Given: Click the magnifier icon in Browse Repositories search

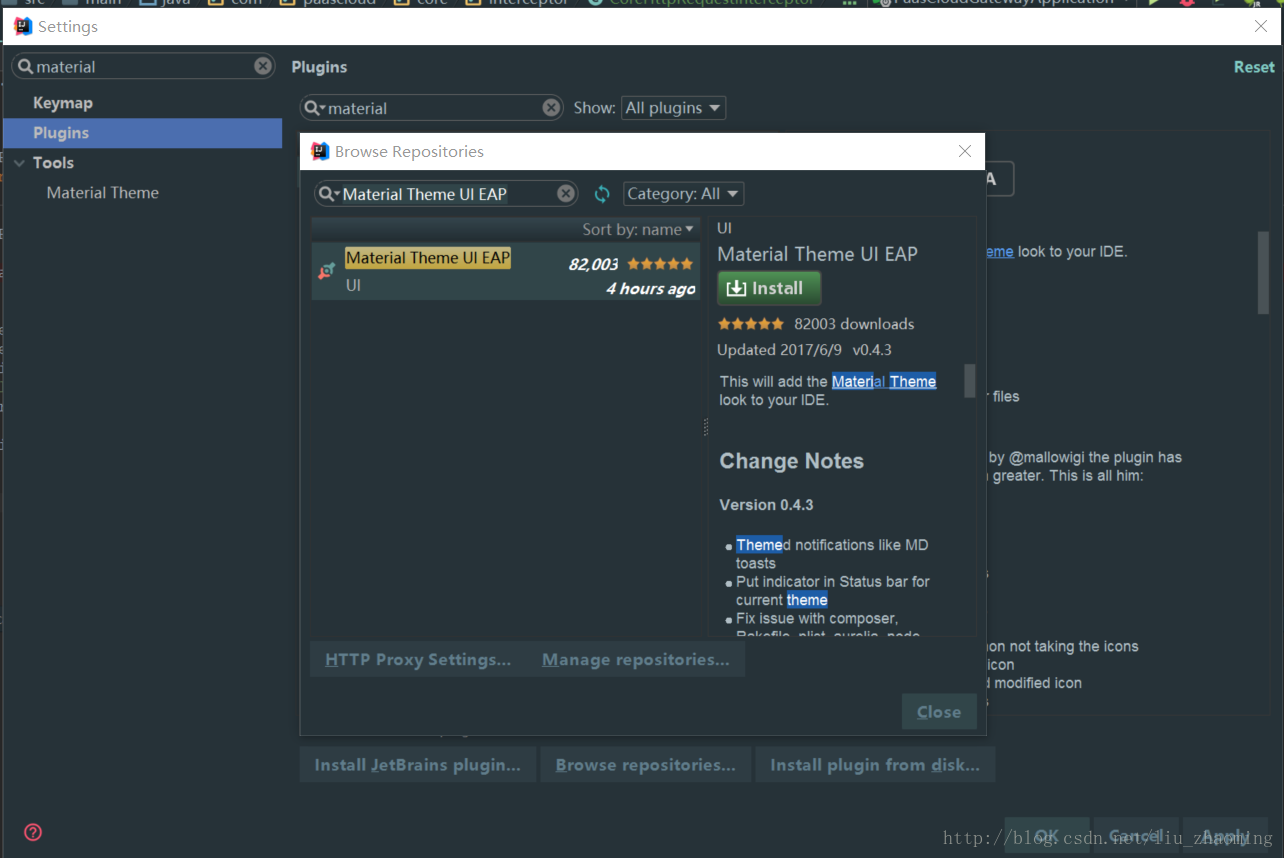Looking at the screenshot, I should (329, 194).
